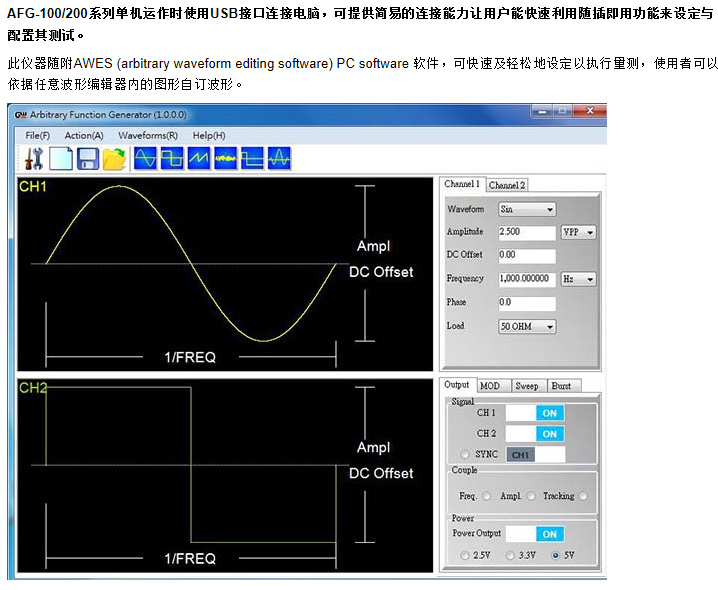Open the Waveforms(R) menu
Viewport: 718px width, 590px height.
(x=147, y=135)
